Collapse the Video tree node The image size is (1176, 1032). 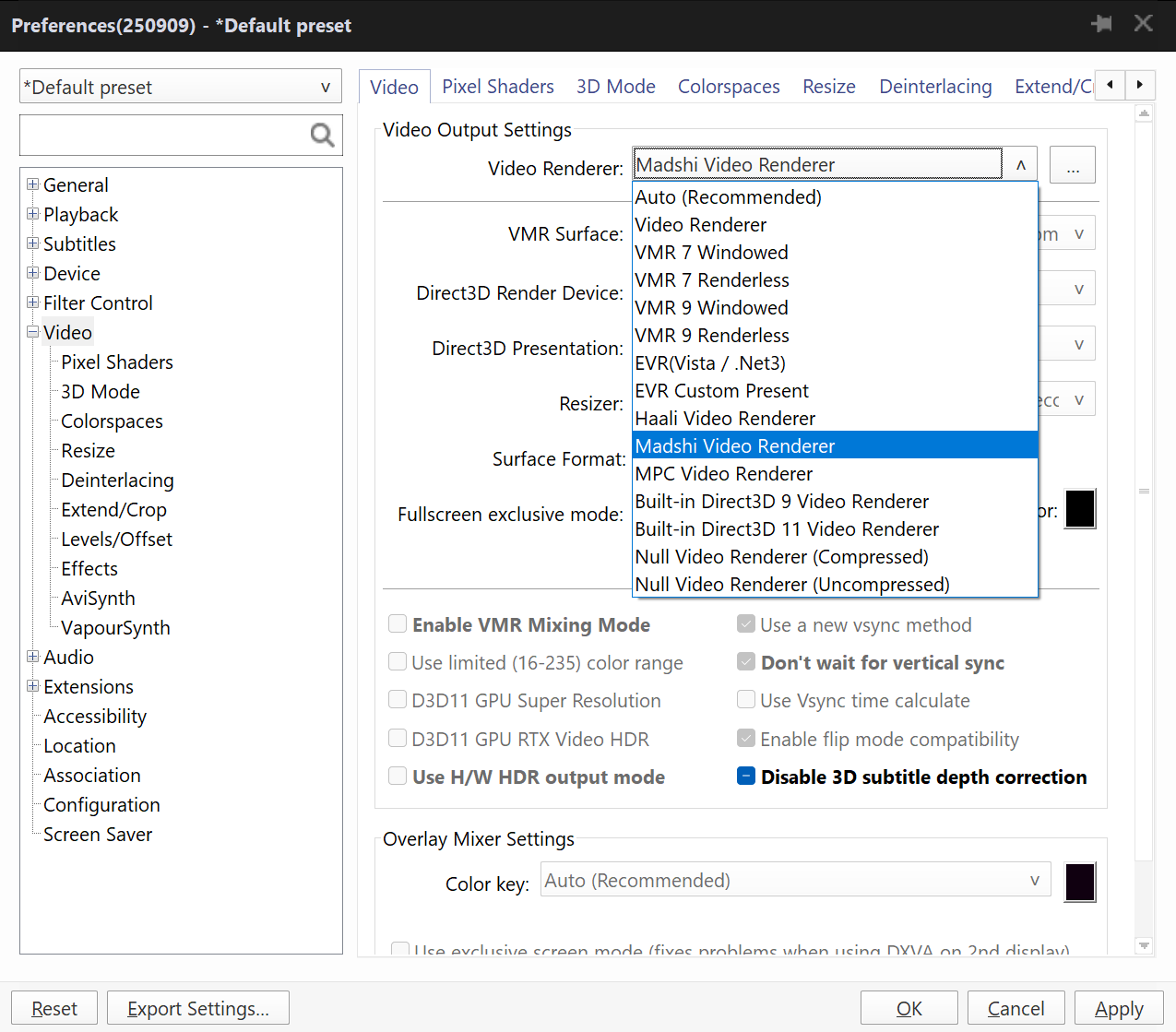[x=33, y=332]
